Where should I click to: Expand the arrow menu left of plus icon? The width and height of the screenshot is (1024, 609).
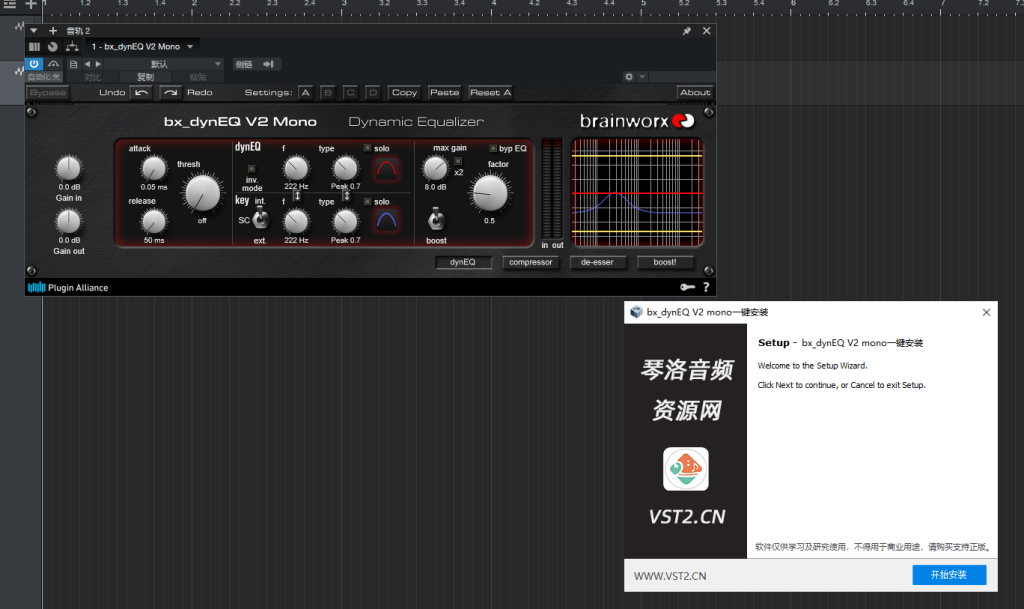click(33, 31)
